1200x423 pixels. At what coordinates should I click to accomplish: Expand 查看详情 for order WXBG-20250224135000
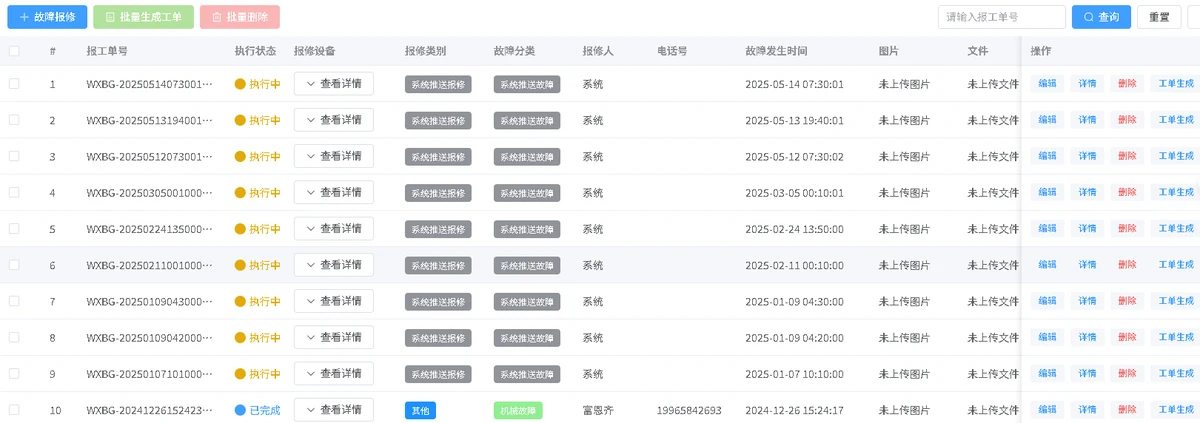pos(334,229)
